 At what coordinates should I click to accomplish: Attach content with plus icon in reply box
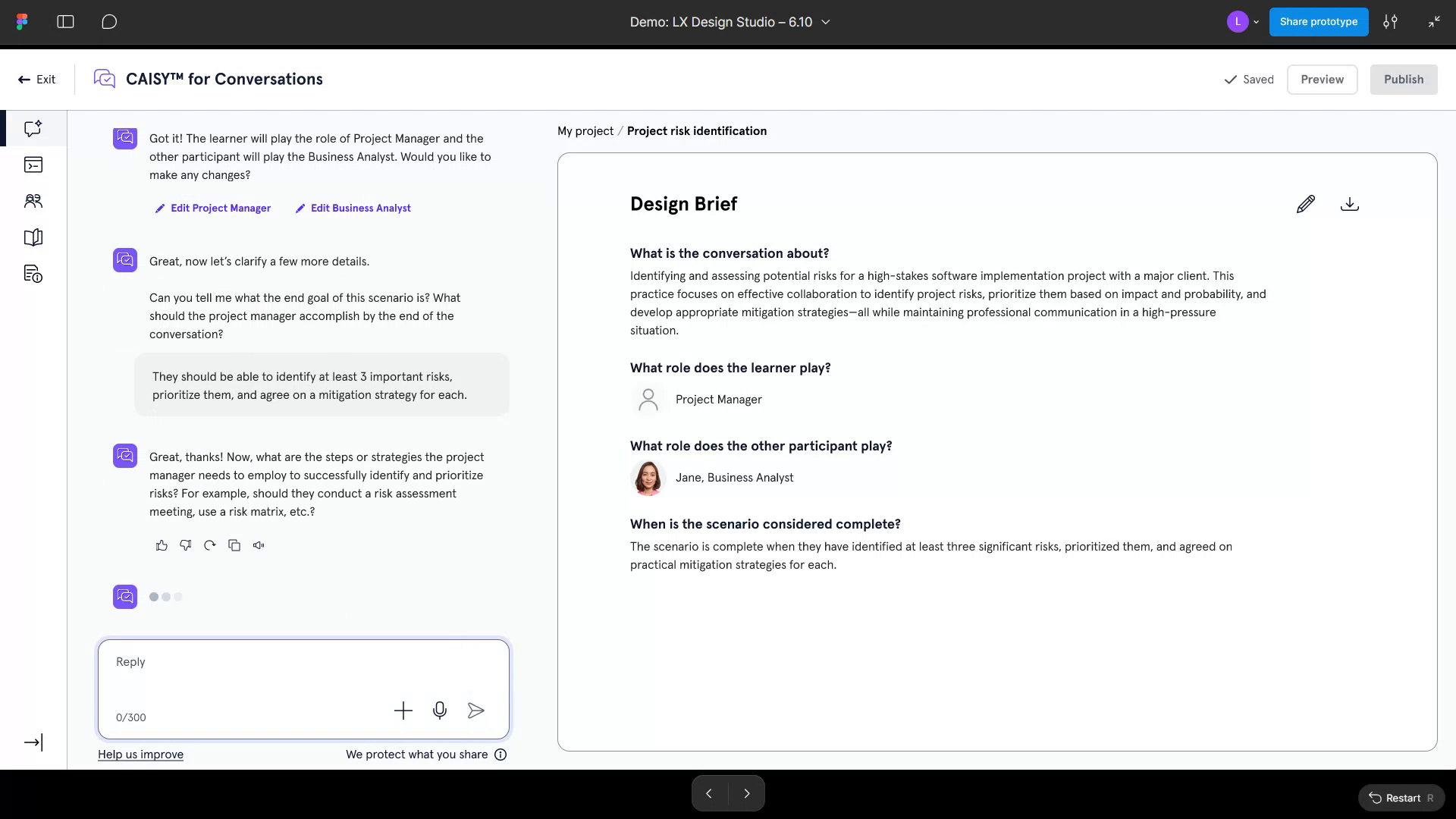pos(403,711)
